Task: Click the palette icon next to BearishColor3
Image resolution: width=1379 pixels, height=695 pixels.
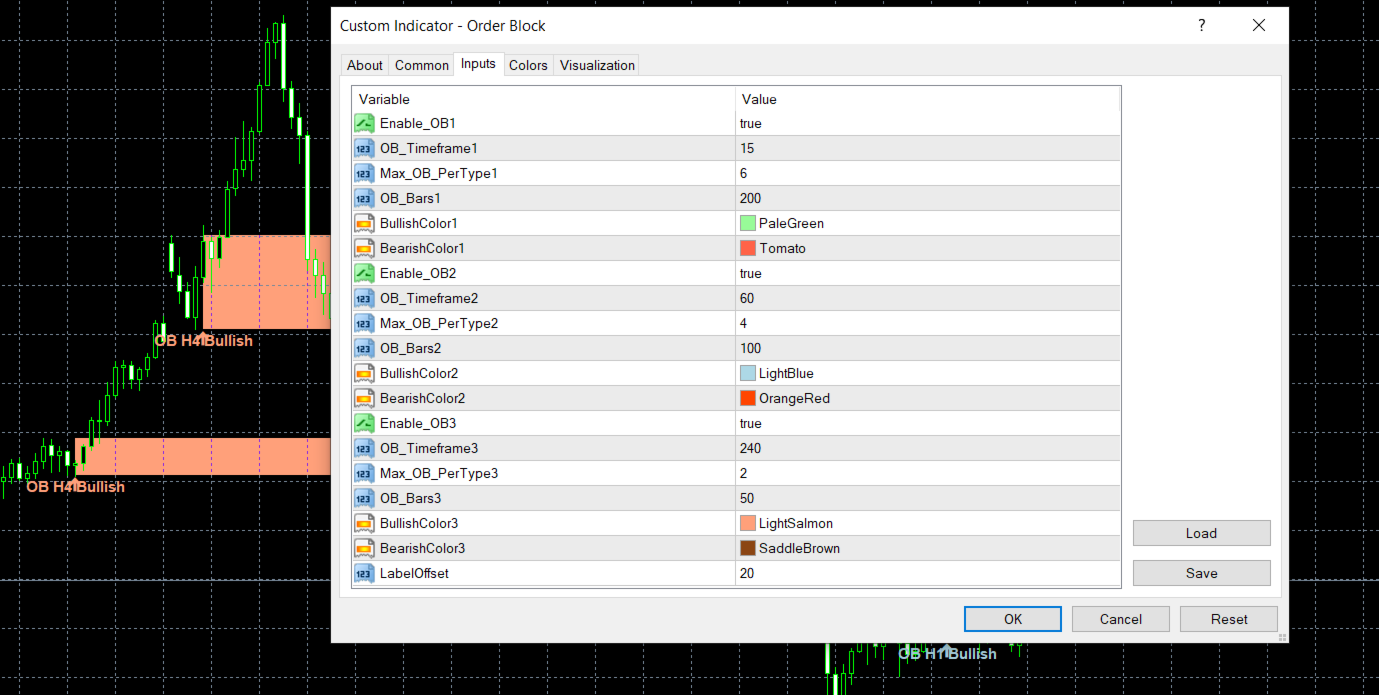Action: [364, 548]
